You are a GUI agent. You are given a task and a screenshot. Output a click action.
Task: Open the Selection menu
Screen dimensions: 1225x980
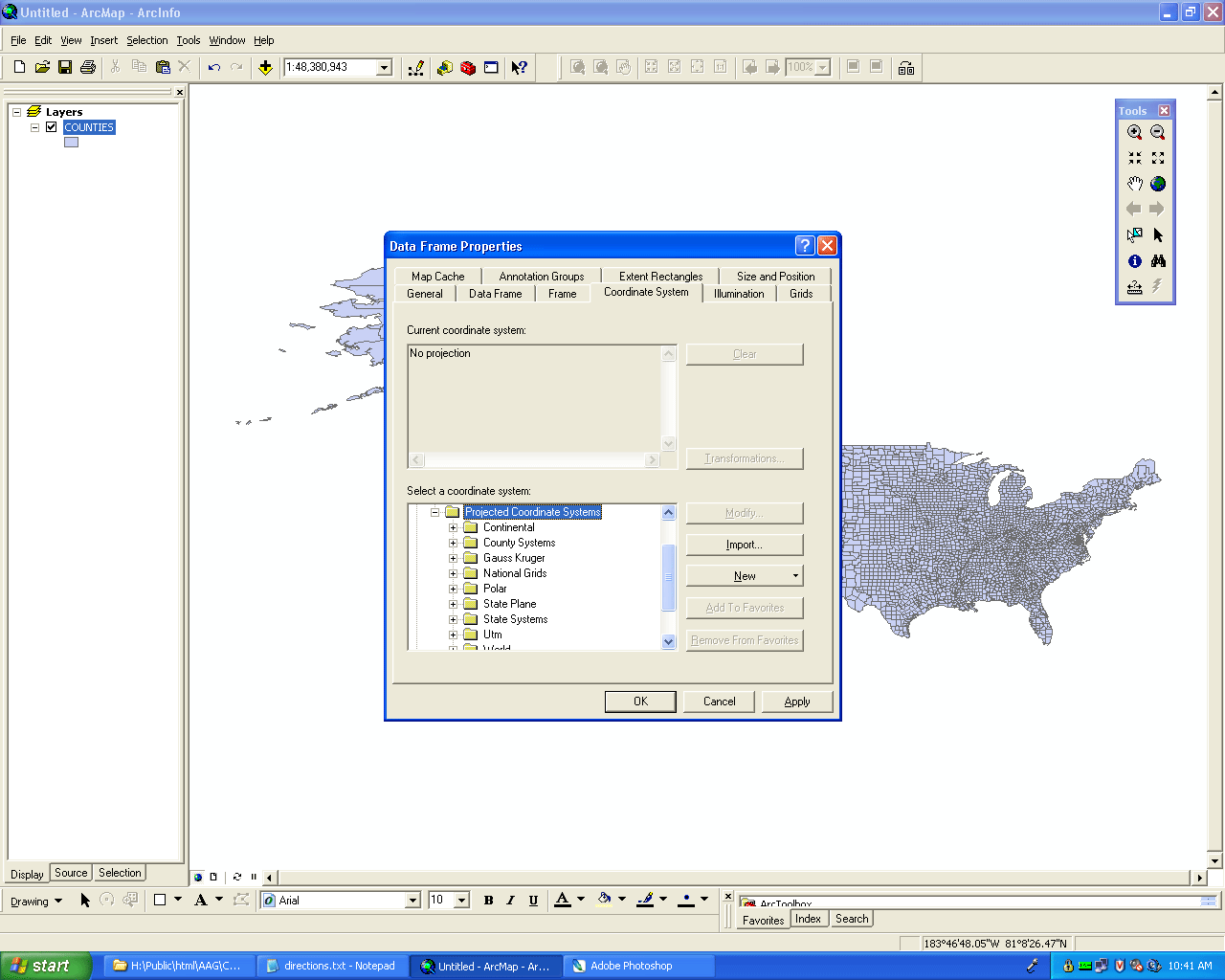[x=146, y=40]
